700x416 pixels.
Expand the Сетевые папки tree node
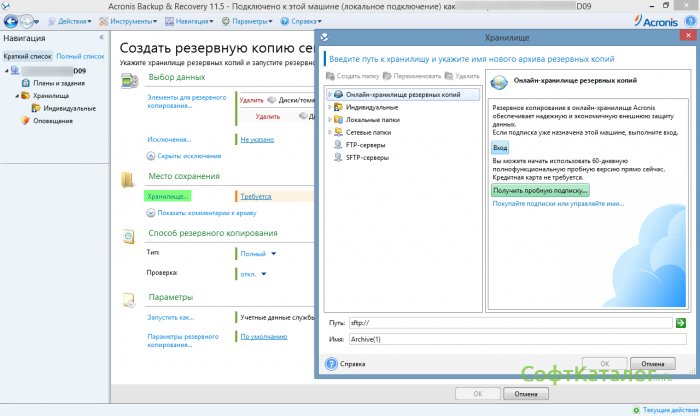(329, 131)
